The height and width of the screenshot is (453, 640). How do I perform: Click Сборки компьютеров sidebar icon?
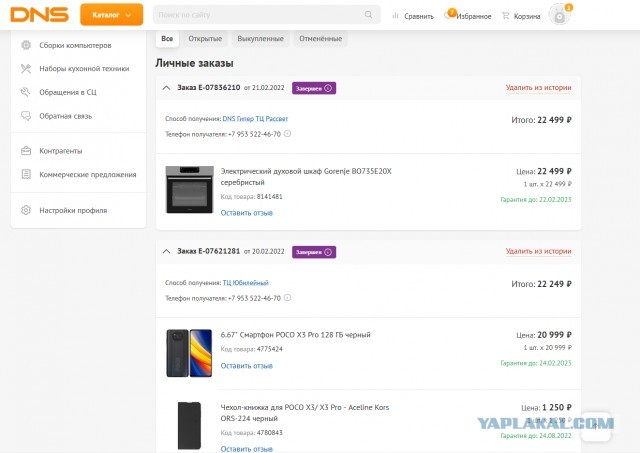tap(26, 45)
